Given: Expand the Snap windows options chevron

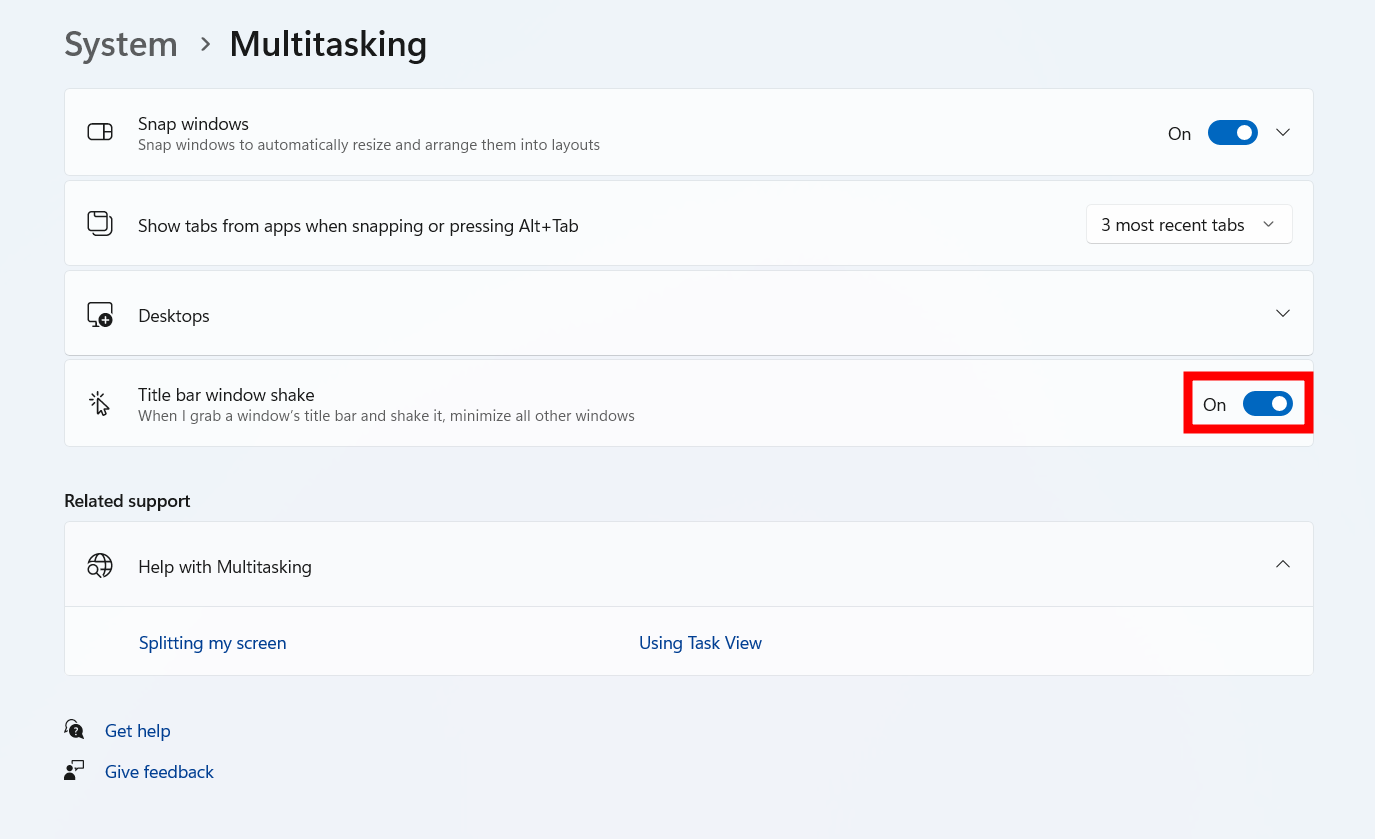Looking at the screenshot, I should tap(1283, 132).
